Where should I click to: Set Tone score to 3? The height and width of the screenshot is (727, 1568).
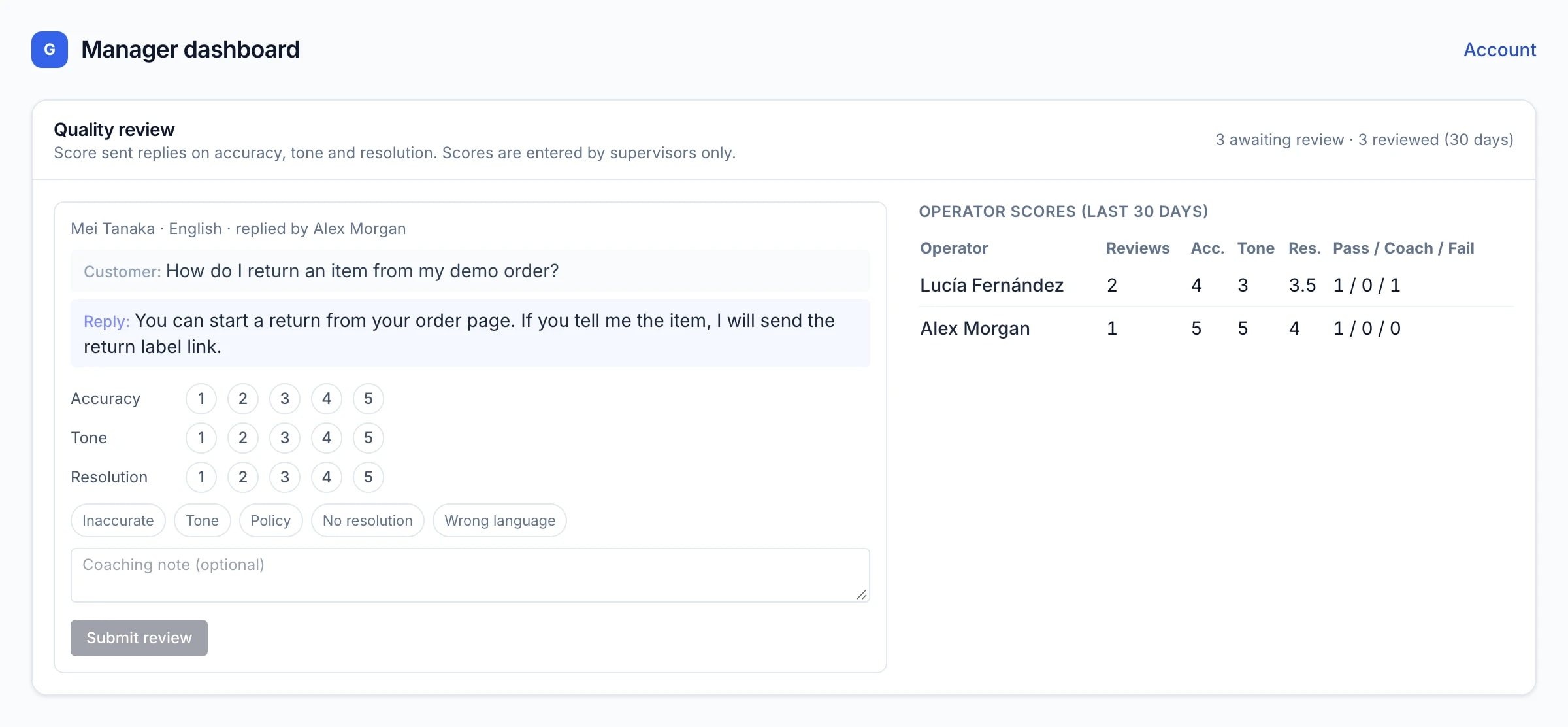pyautogui.click(x=285, y=438)
